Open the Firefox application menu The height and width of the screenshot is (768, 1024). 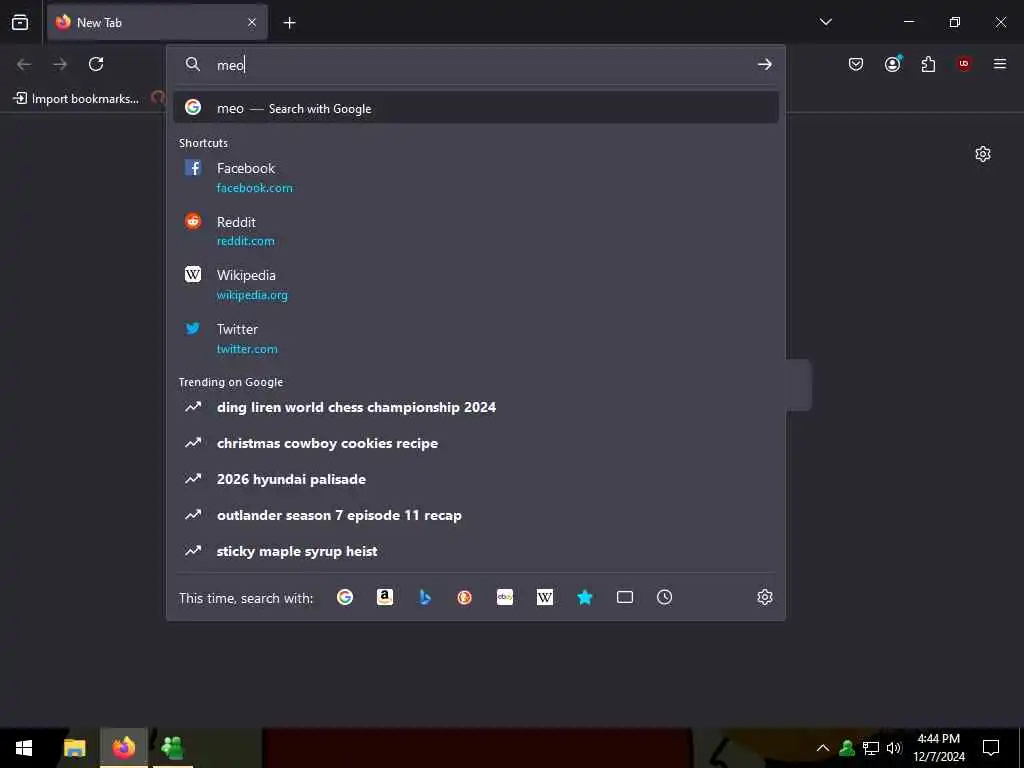tap(1000, 64)
